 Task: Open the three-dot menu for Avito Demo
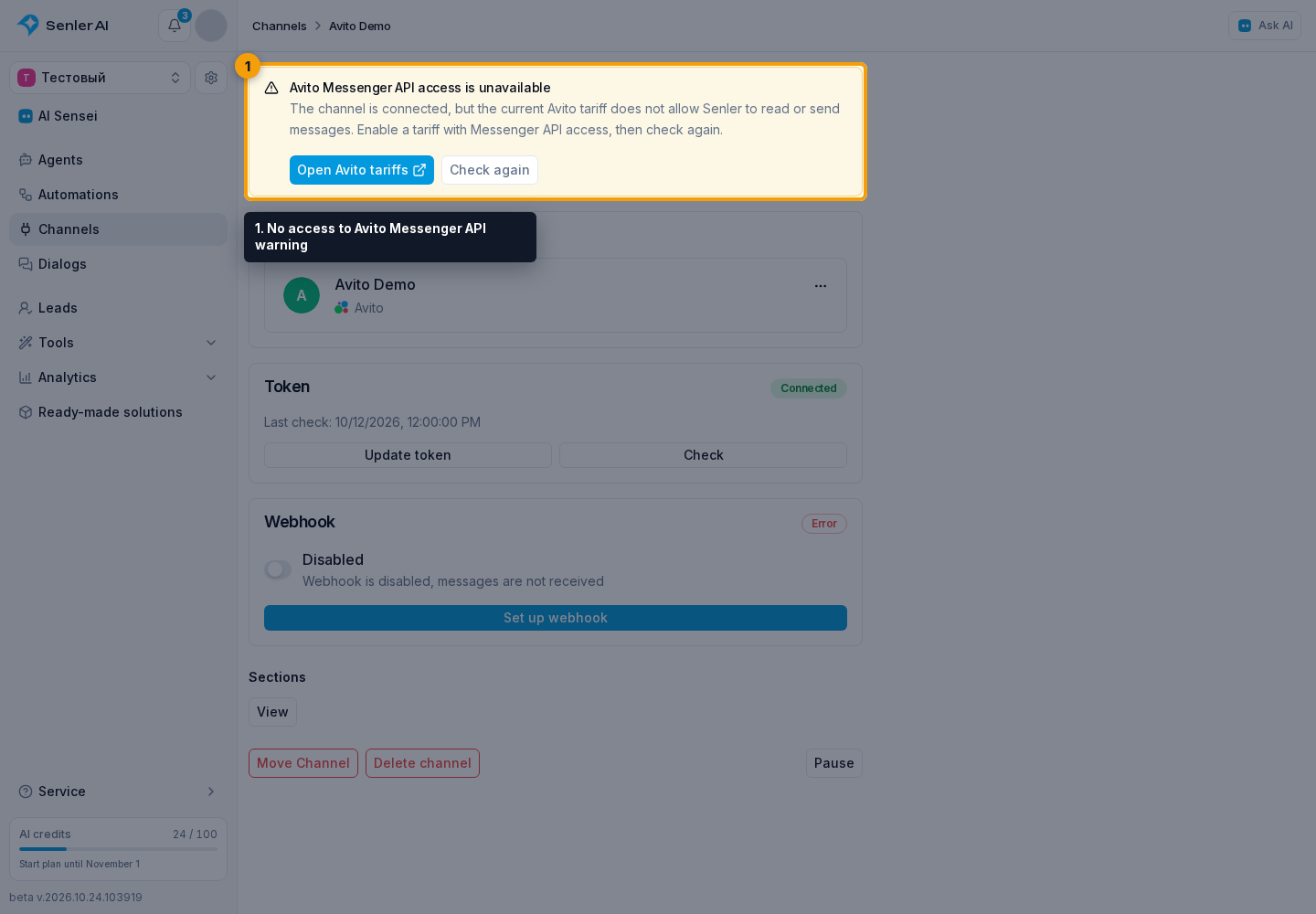[821, 286]
